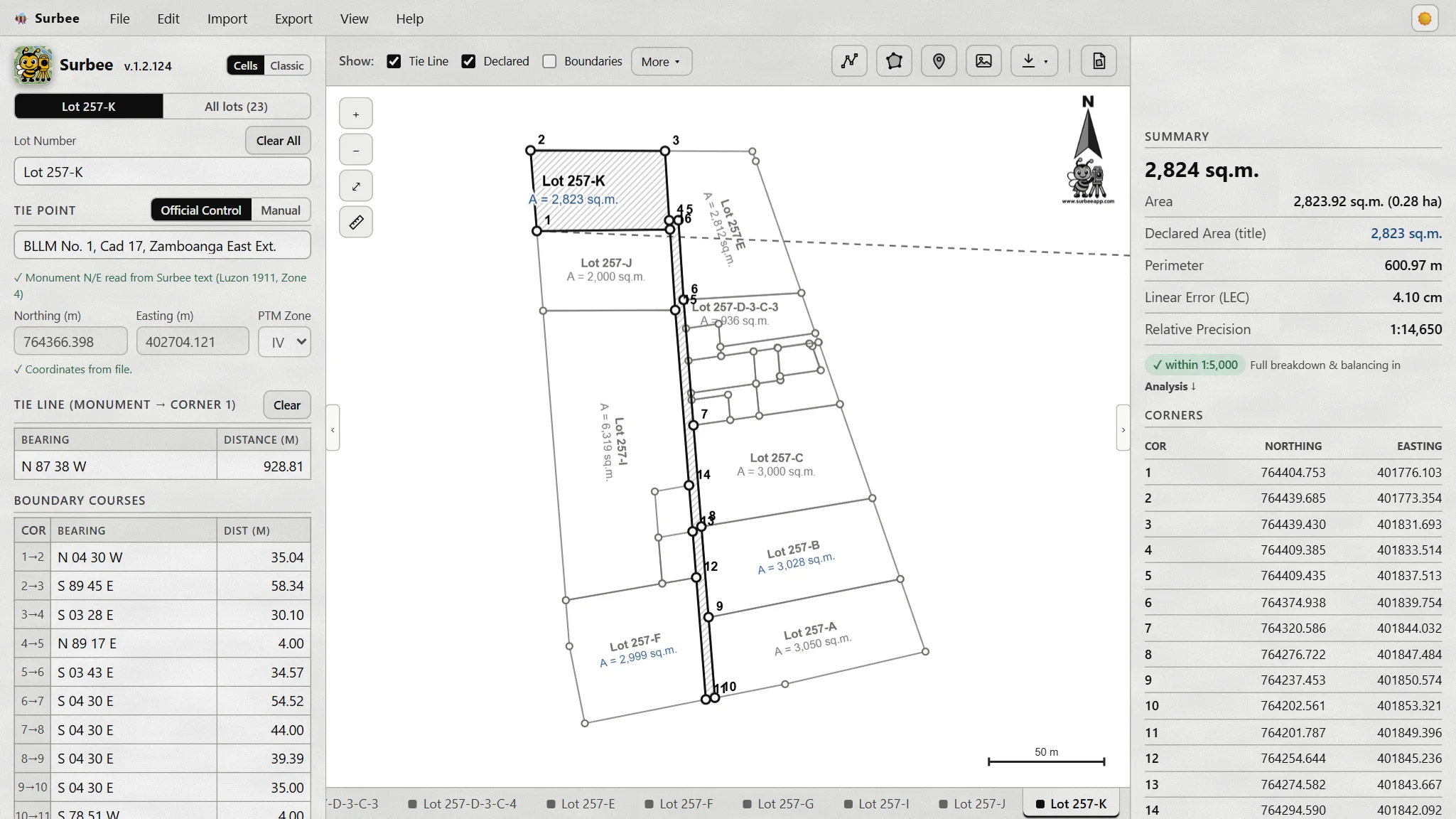The height and width of the screenshot is (819, 1456).
Task: Uncheck the Declared checkbox
Action: [468, 61]
